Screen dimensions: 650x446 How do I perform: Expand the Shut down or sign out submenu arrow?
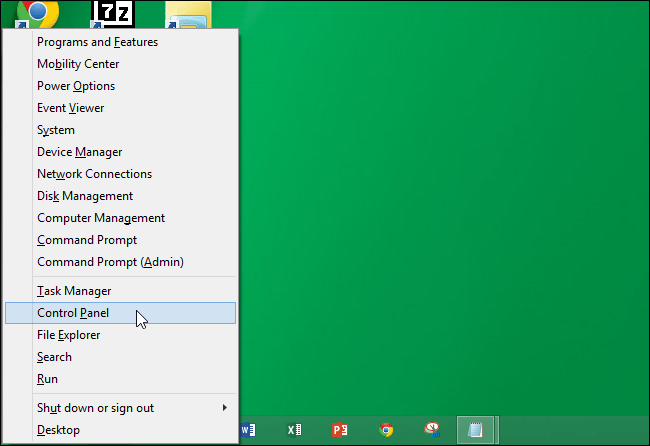(x=225, y=407)
